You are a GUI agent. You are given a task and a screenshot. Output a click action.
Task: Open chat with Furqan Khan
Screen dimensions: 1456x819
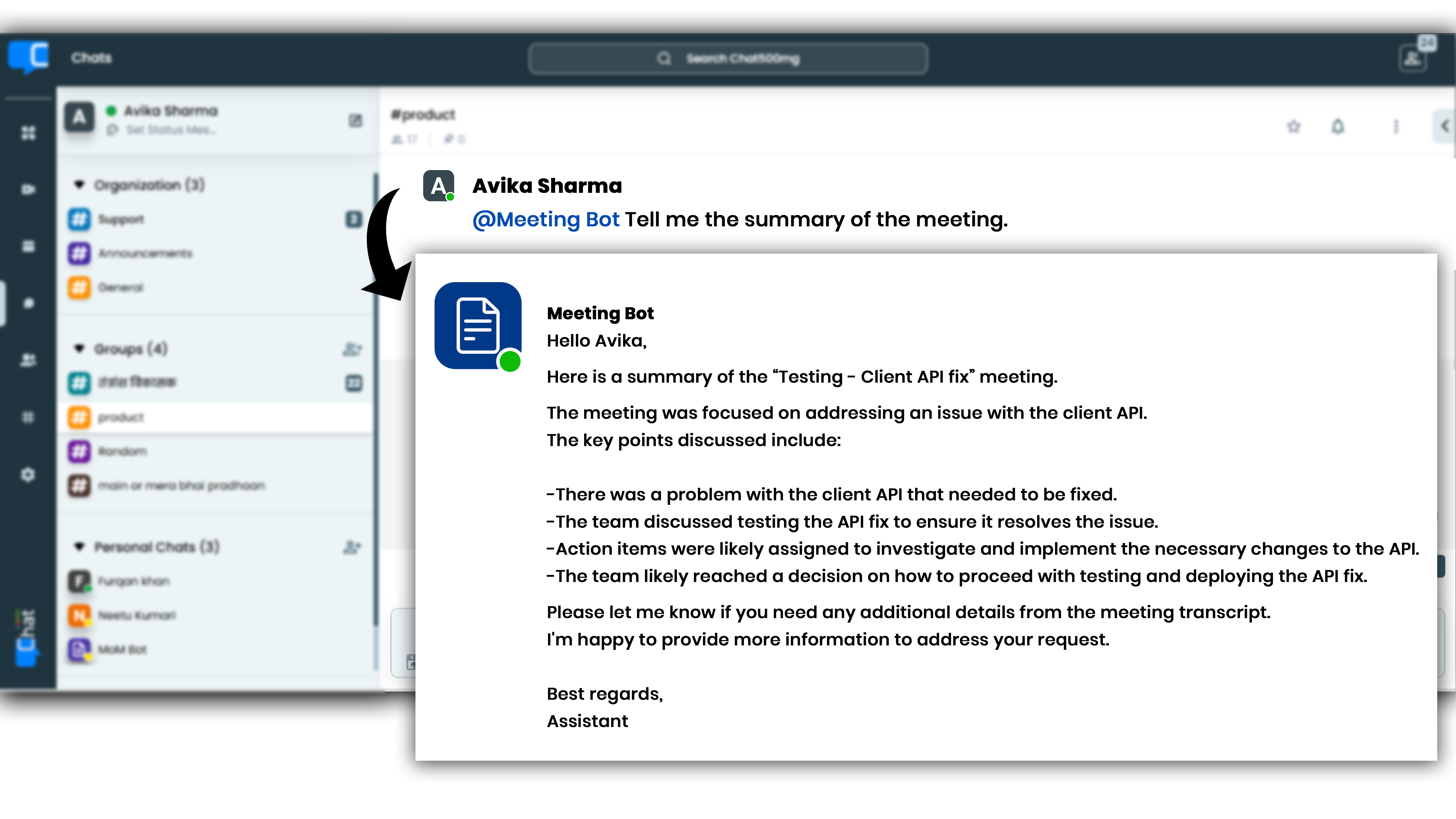(x=215, y=581)
